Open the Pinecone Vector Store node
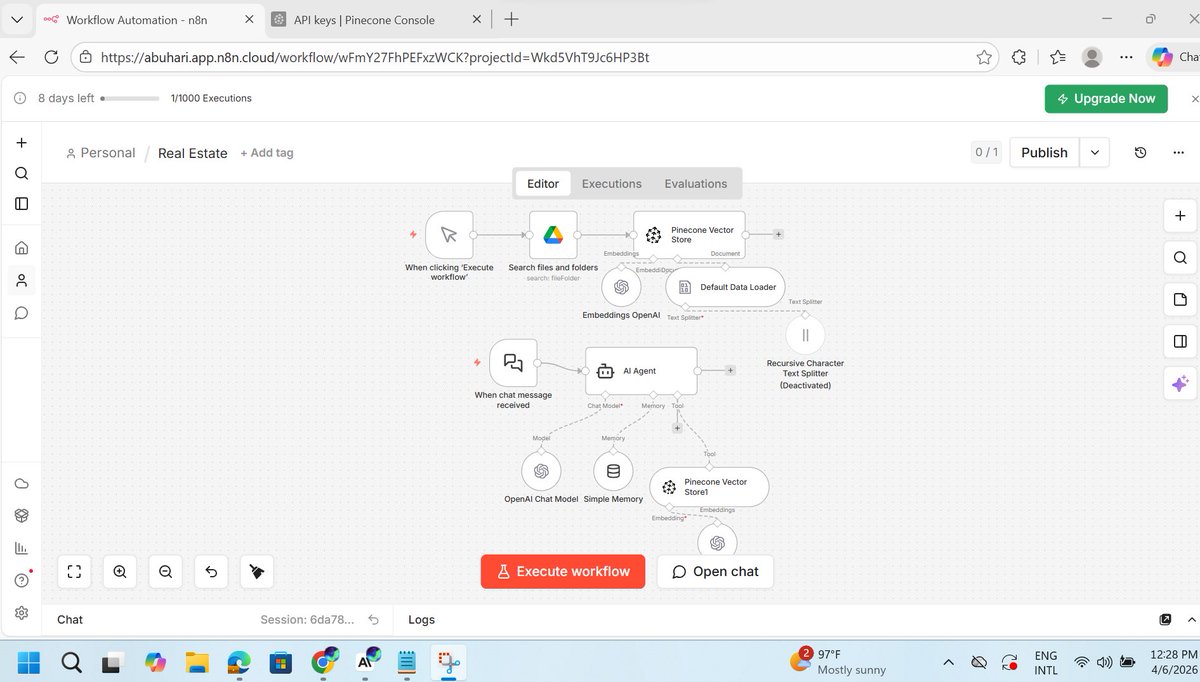The image size is (1200, 682). tap(689, 234)
